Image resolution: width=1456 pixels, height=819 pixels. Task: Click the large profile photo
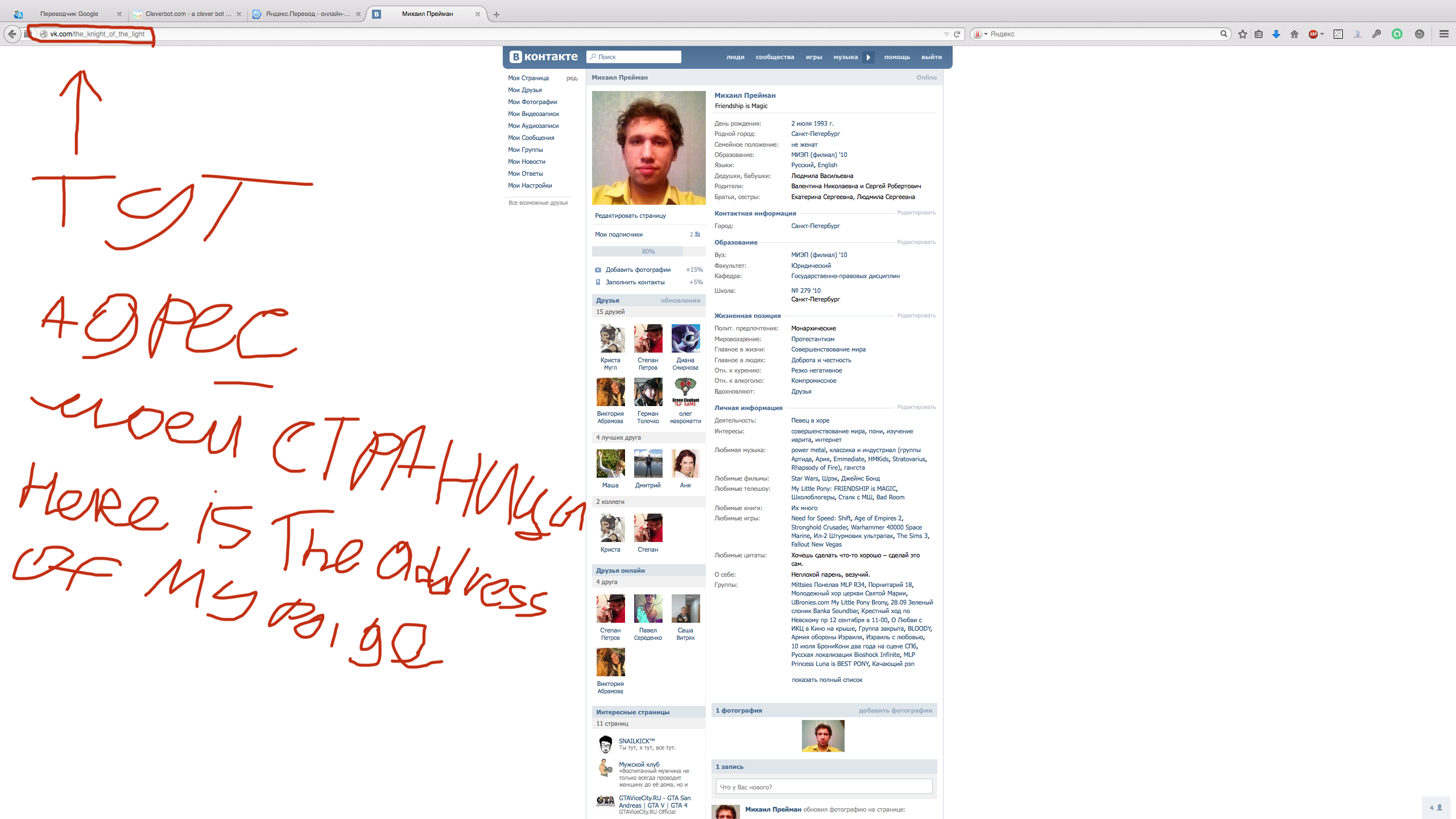(x=648, y=148)
